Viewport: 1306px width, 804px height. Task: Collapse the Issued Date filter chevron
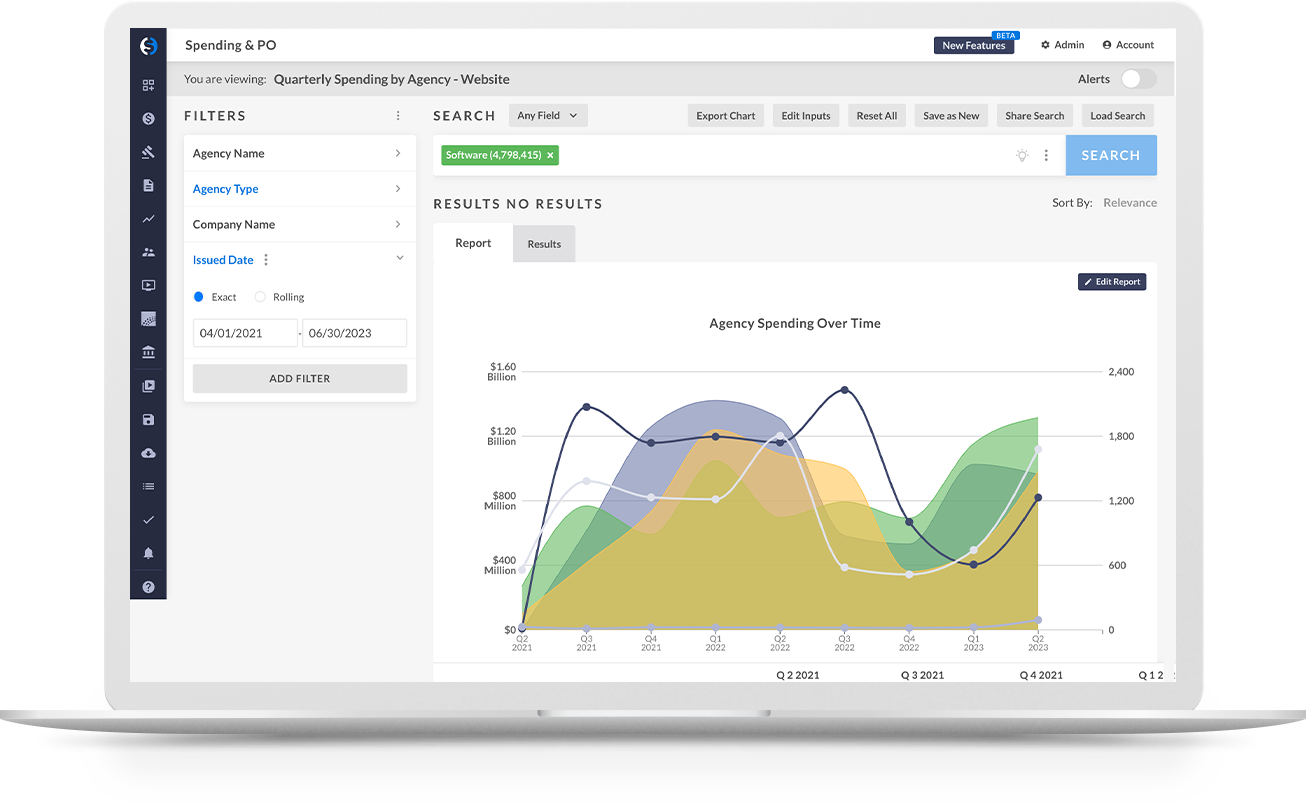pos(400,259)
